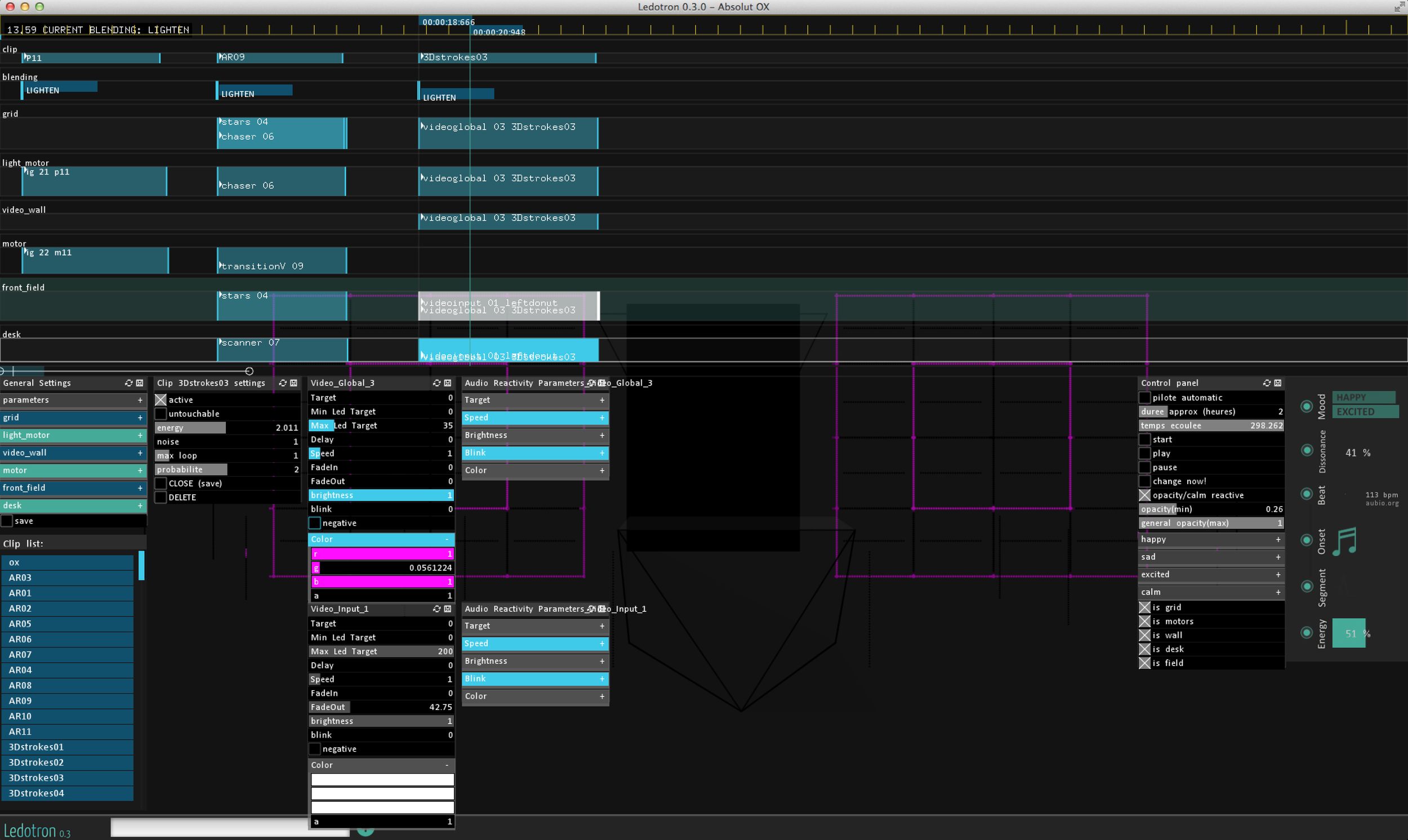Check the DELETE checkbox
The image size is (1408, 840).
(161, 498)
